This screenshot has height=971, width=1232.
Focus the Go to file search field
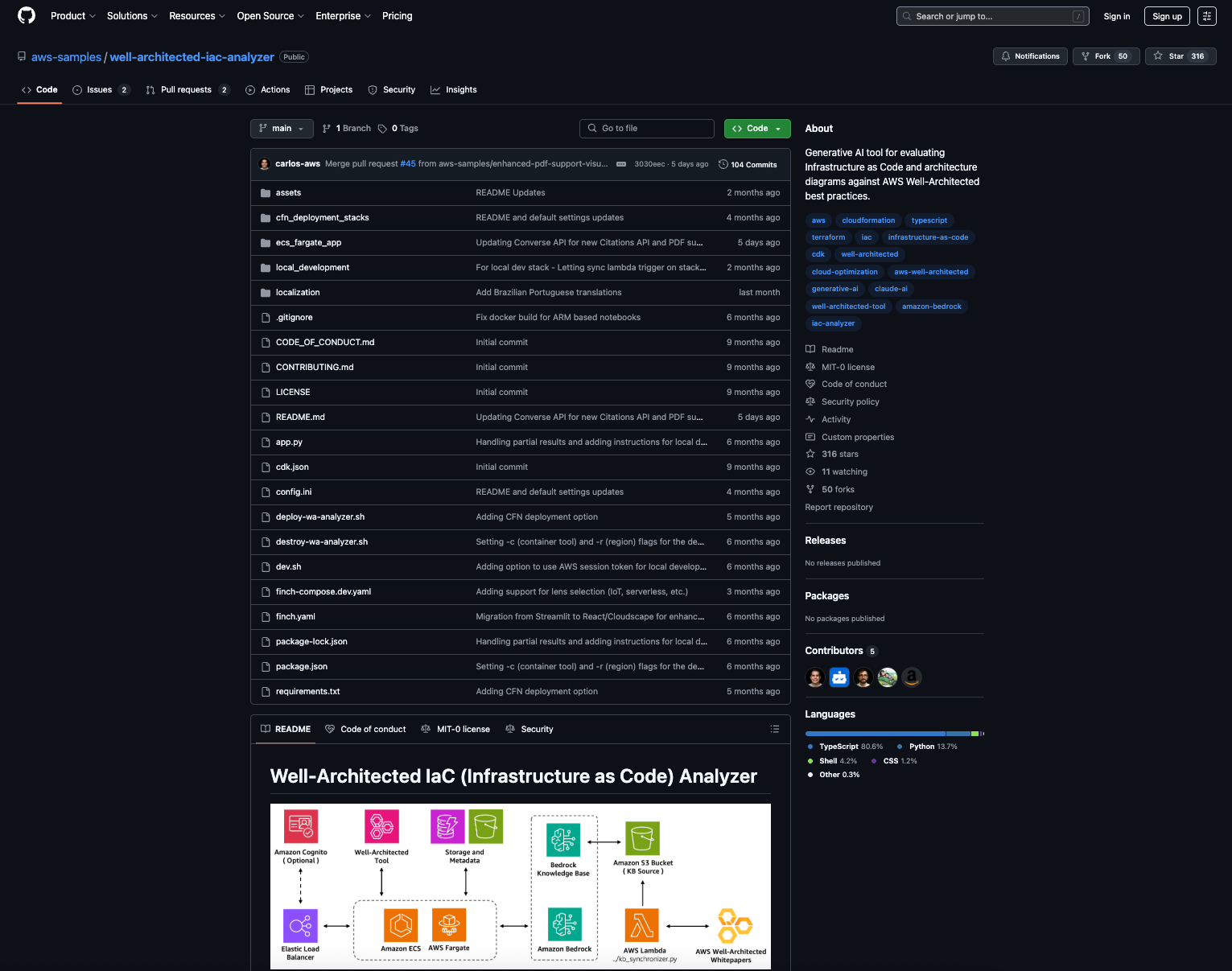(646, 129)
